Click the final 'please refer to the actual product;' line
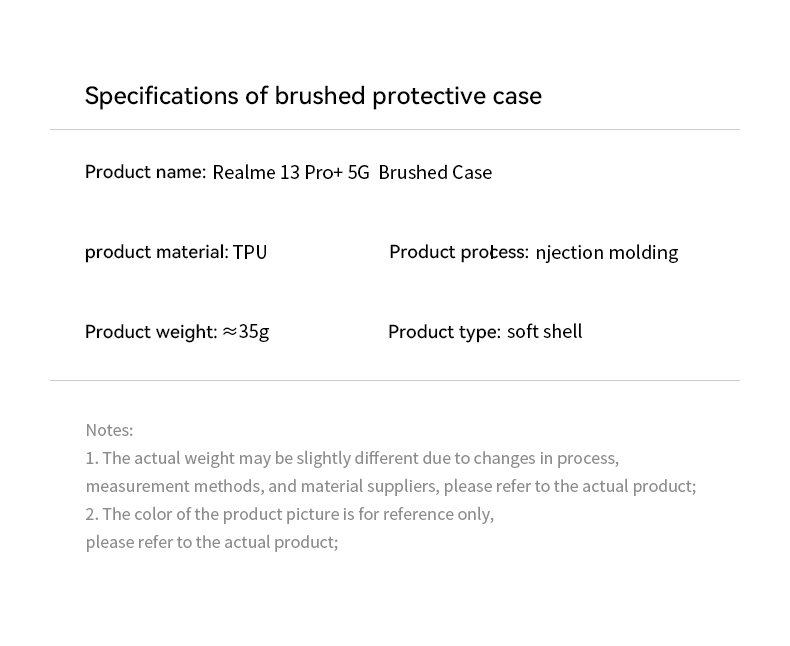The height and width of the screenshot is (646, 790). [212, 543]
